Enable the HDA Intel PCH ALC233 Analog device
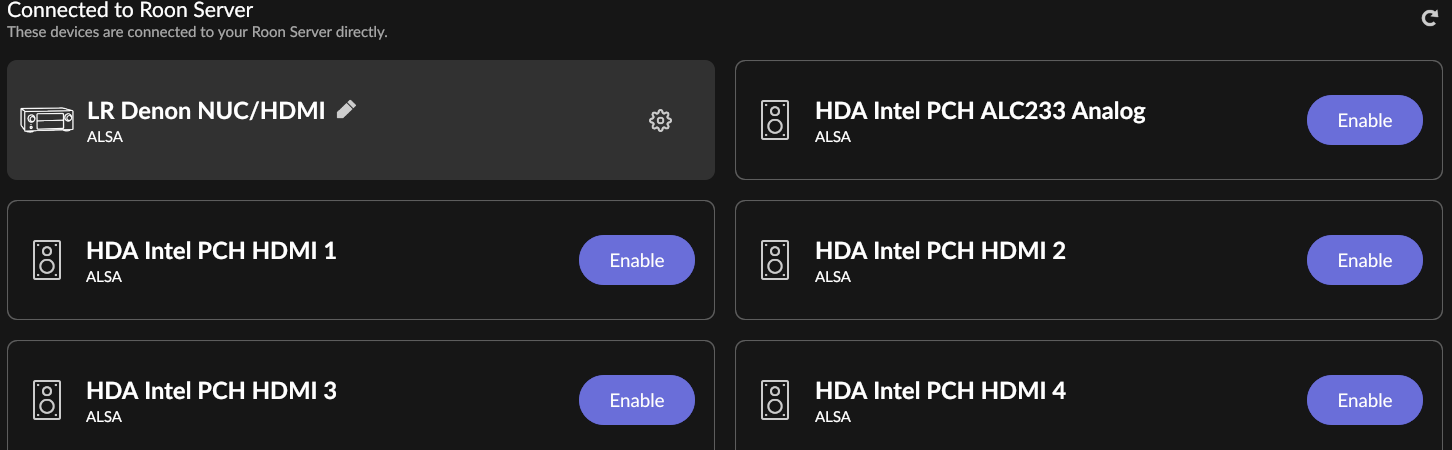Screen dimensions: 1452x450 pos(1364,120)
